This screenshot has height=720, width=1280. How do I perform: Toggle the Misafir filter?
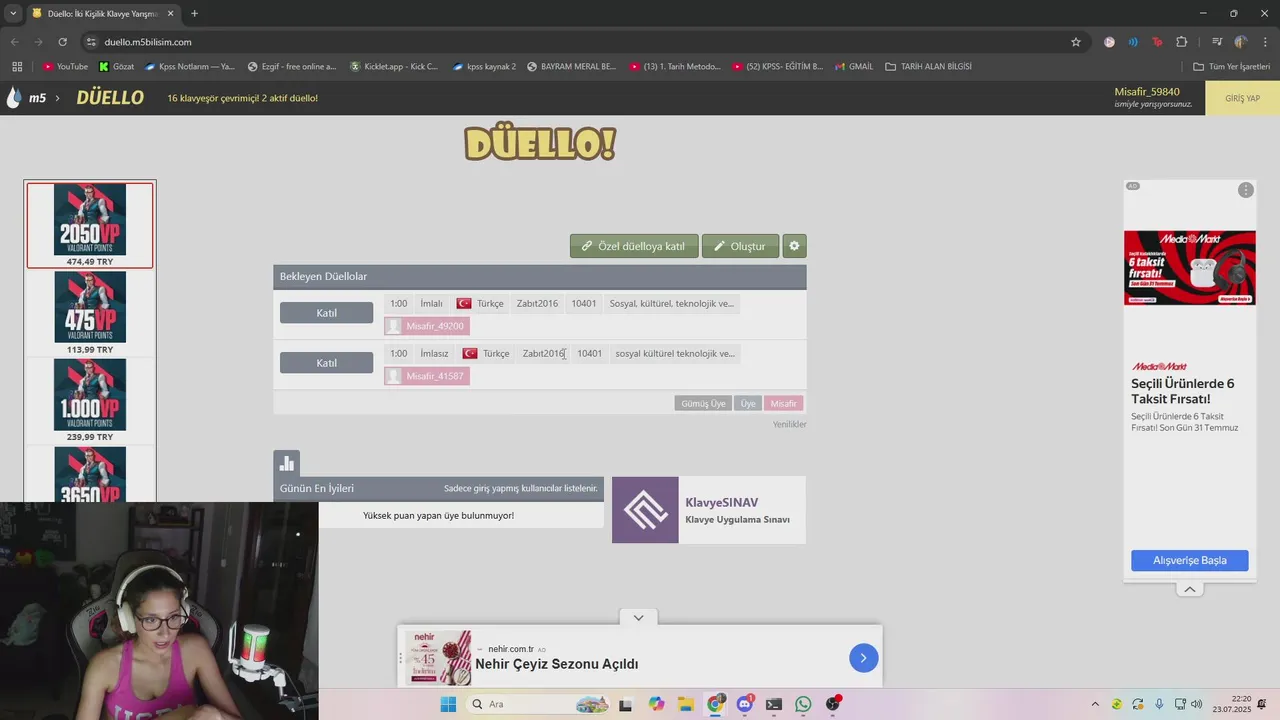point(784,403)
